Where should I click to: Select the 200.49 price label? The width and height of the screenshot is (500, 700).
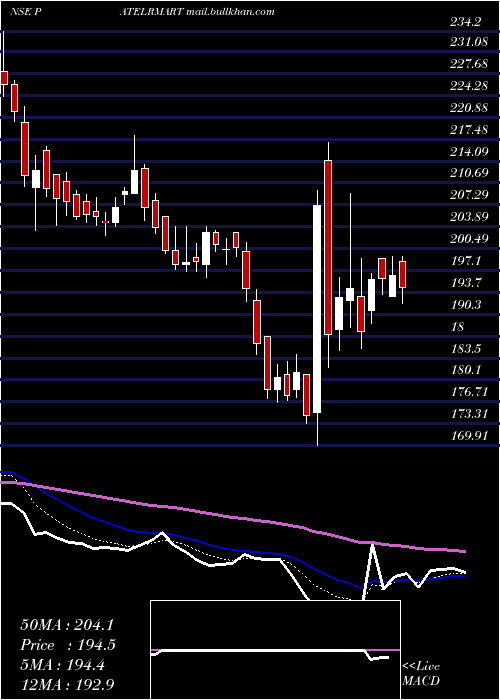point(468,239)
